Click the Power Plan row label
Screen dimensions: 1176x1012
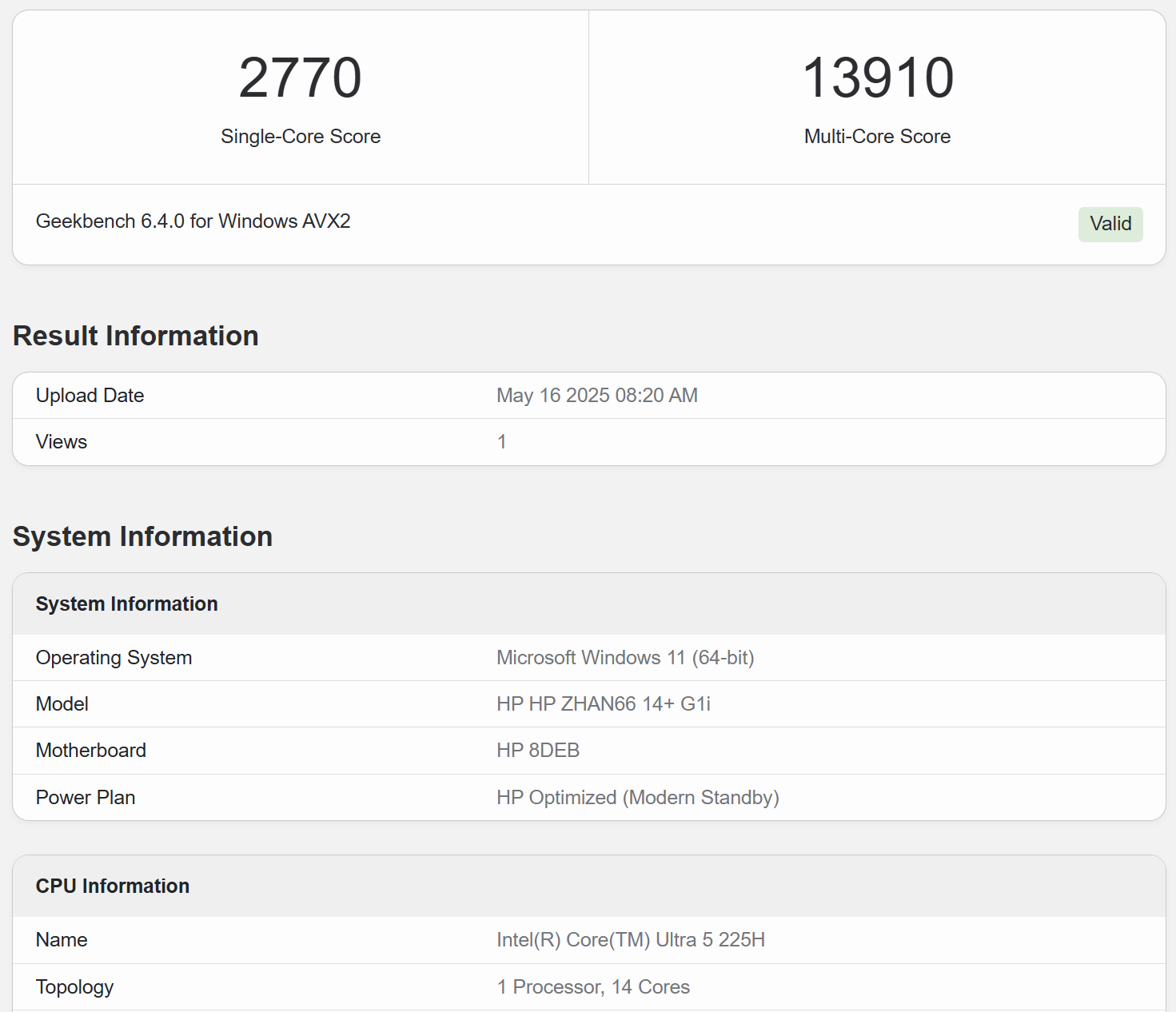[x=86, y=798]
